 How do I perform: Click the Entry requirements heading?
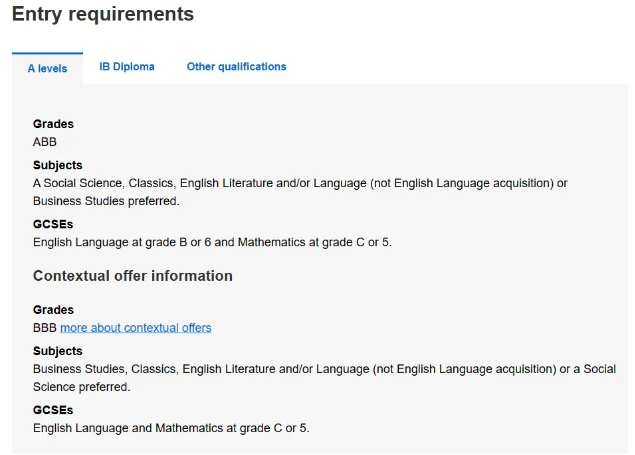[x=103, y=15]
